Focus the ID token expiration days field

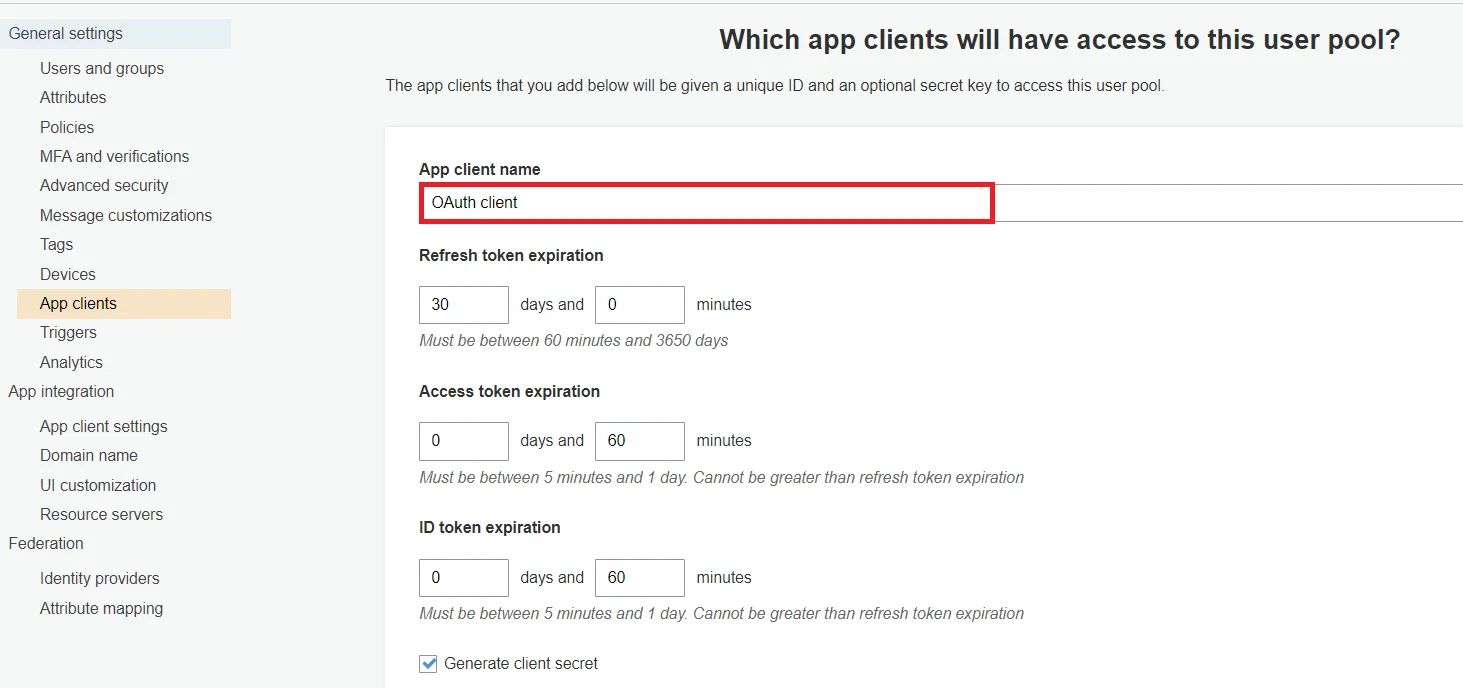464,578
